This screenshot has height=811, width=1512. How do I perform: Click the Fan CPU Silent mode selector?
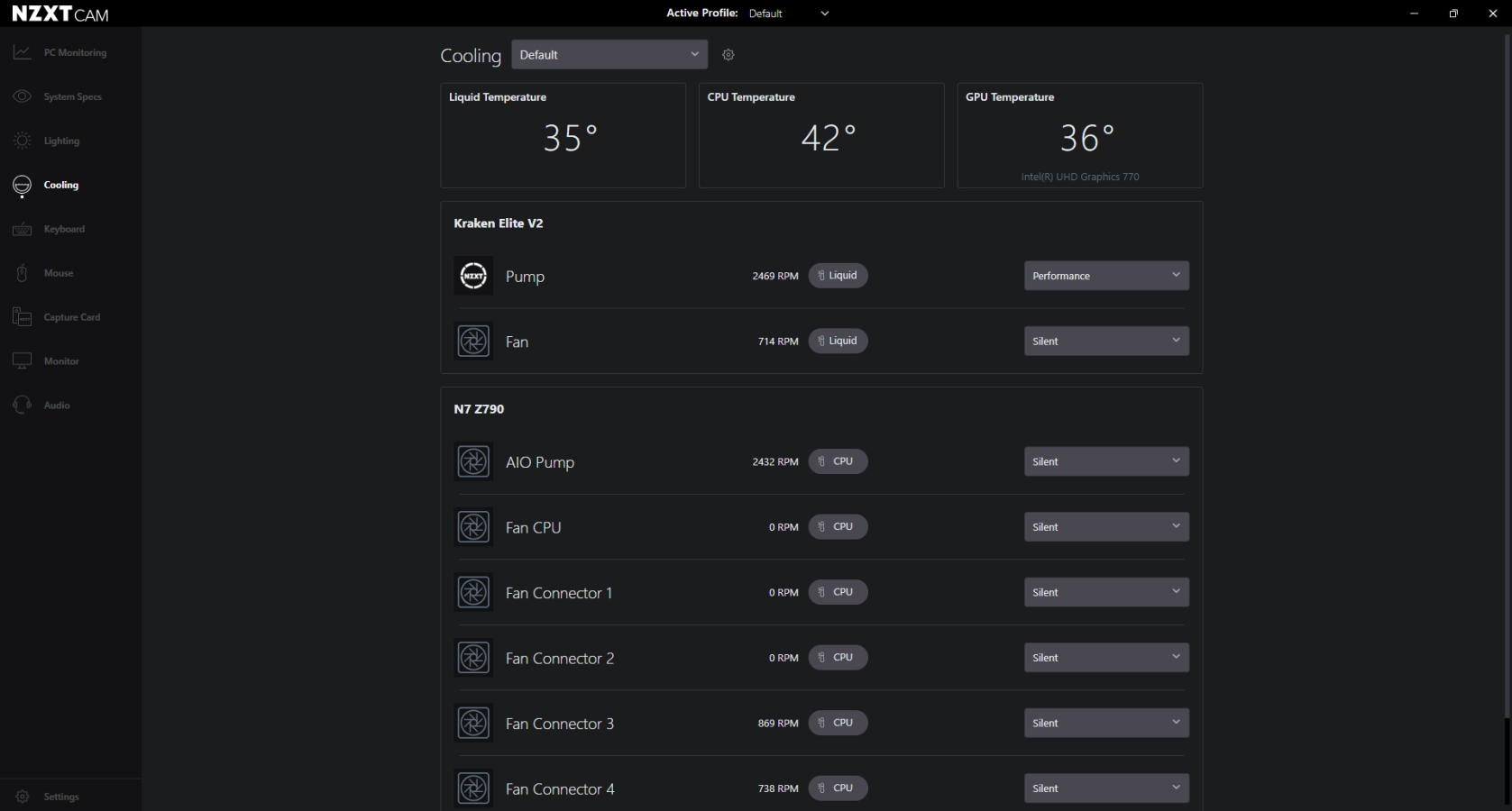[x=1105, y=527]
